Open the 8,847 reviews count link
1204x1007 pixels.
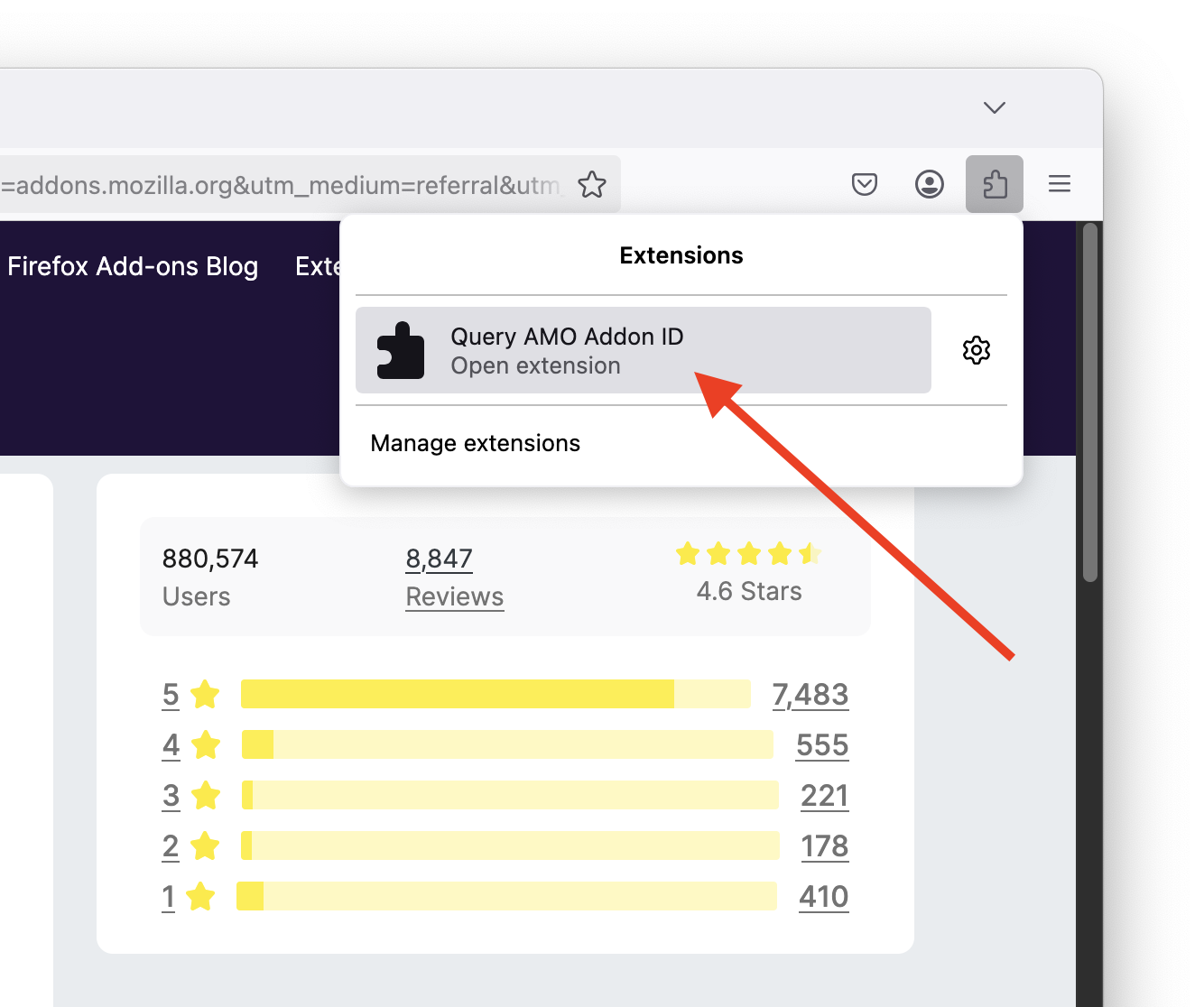tap(440, 559)
